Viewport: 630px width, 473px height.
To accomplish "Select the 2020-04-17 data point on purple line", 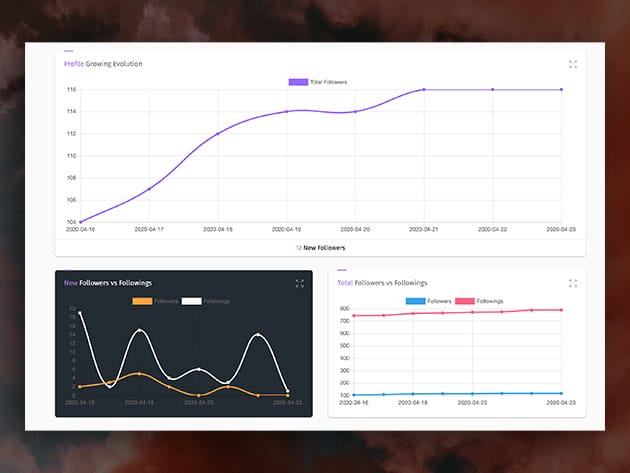I will (x=149, y=189).
